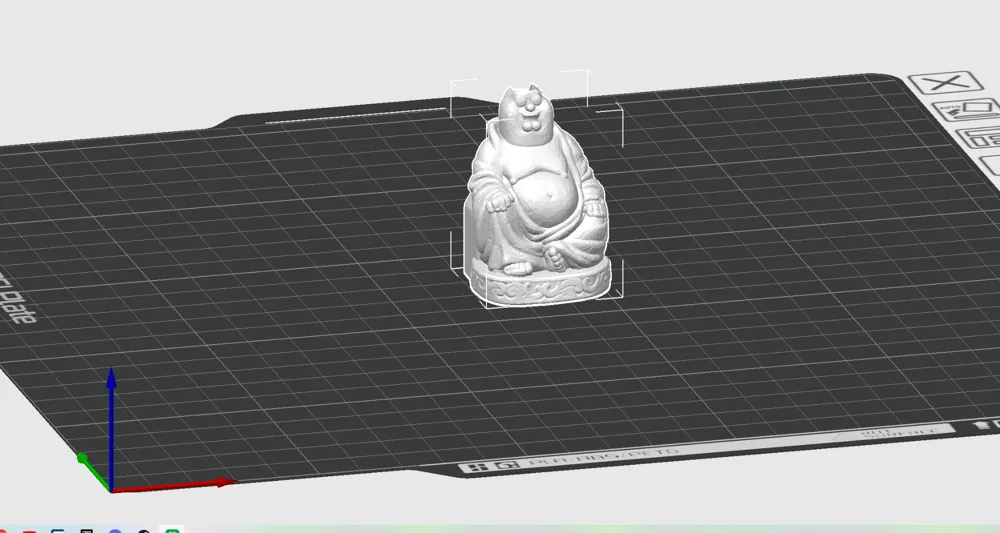Click the X icon to remove the plate
This screenshot has height=533, width=1000.
[x=946, y=82]
